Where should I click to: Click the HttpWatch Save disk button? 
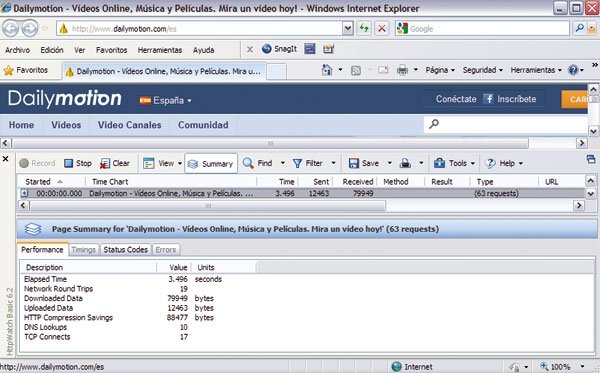(x=364, y=163)
